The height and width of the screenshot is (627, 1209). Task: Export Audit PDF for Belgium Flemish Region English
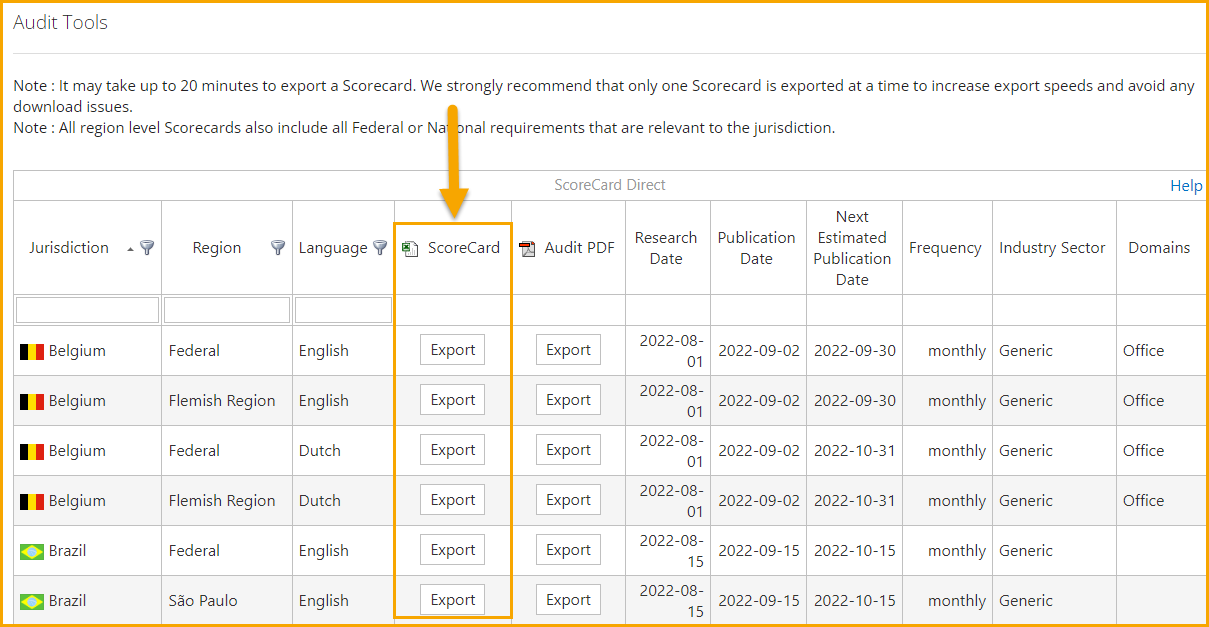click(x=569, y=400)
